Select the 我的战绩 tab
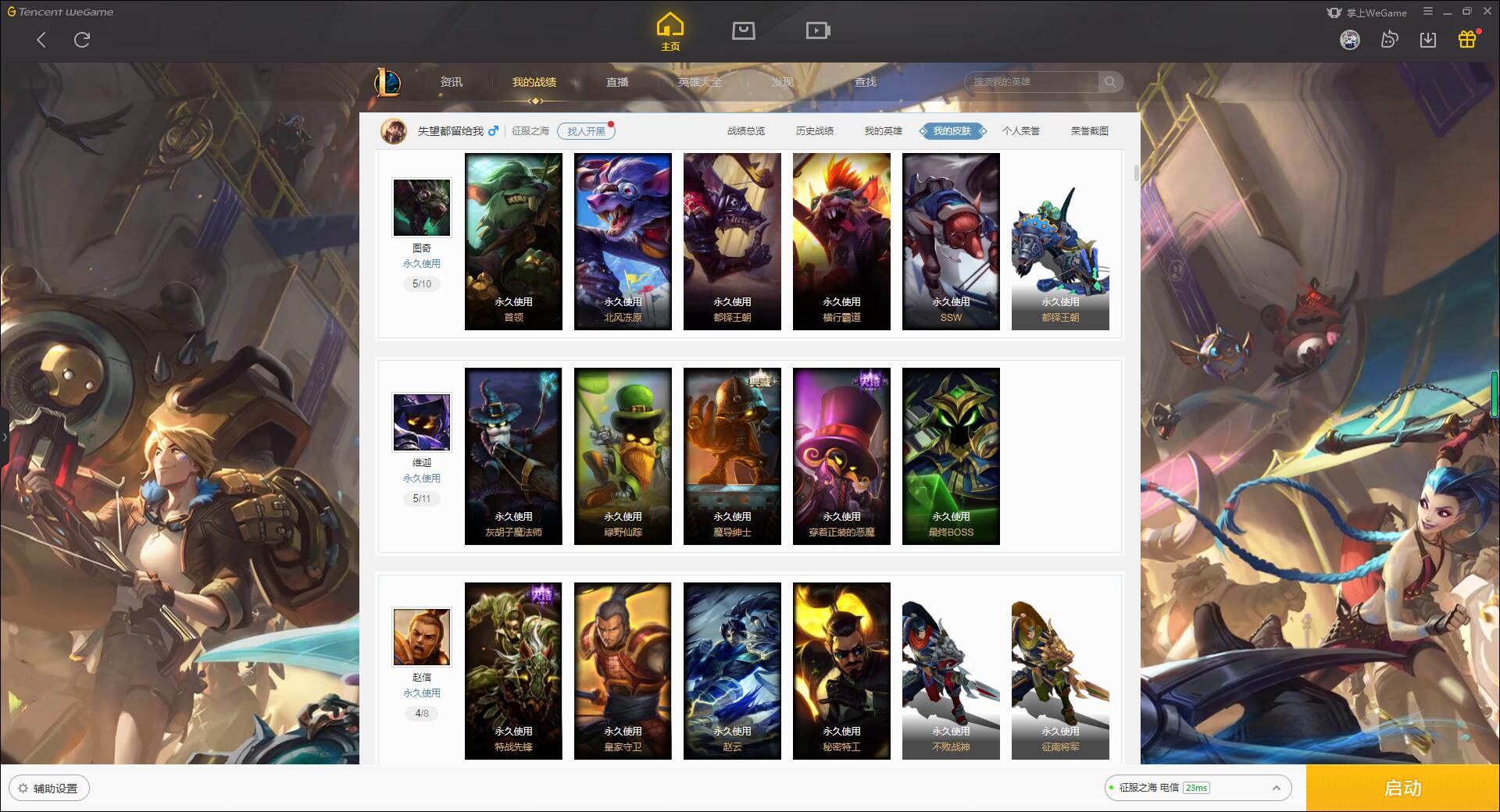Screen dimensions: 1500x812 tap(534, 82)
